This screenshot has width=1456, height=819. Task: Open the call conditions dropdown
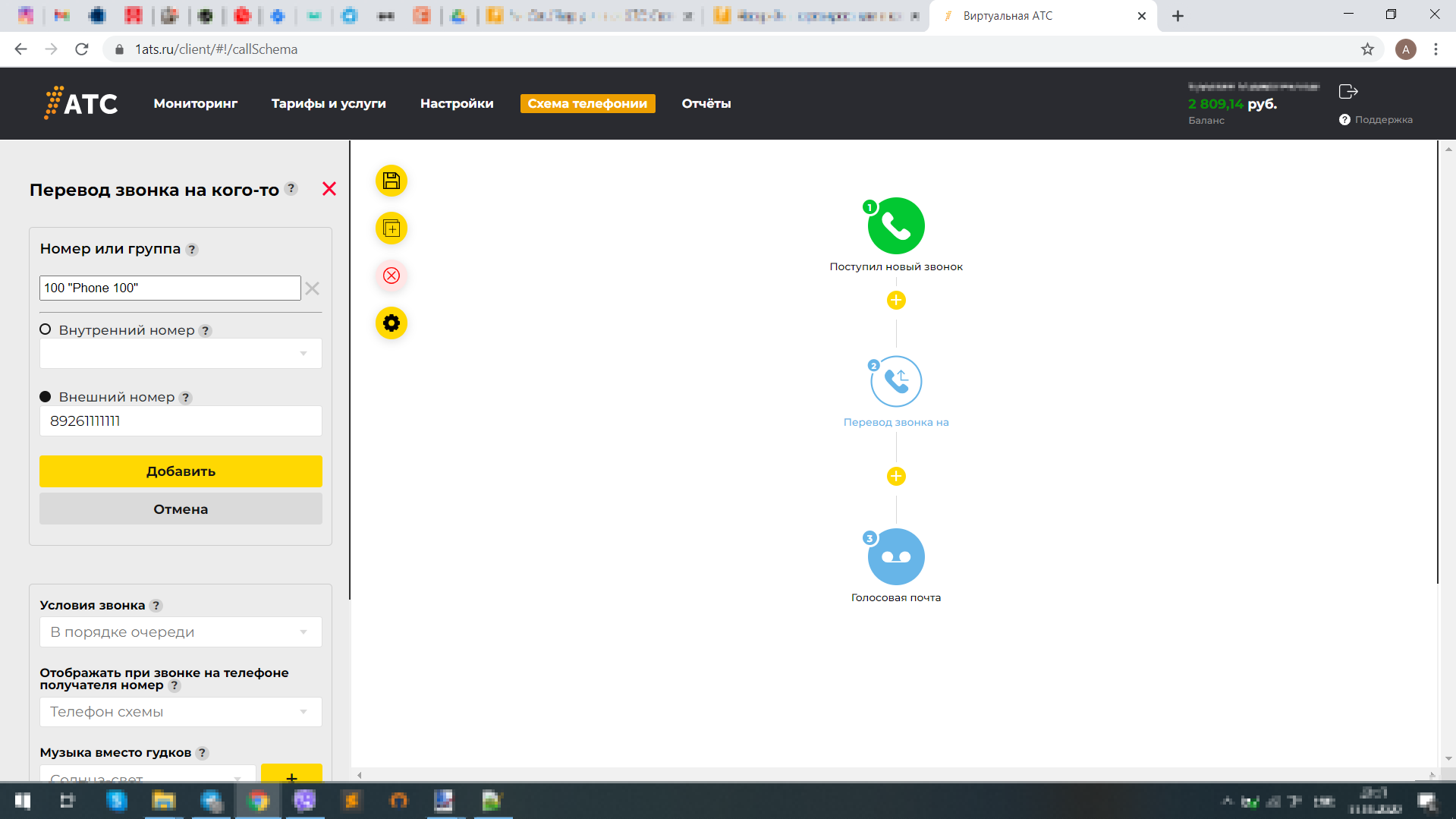tap(181, 632)
